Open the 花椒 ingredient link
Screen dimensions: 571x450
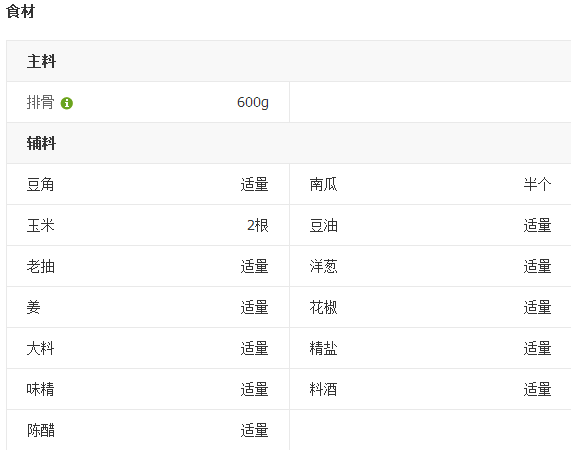(323, 307)
